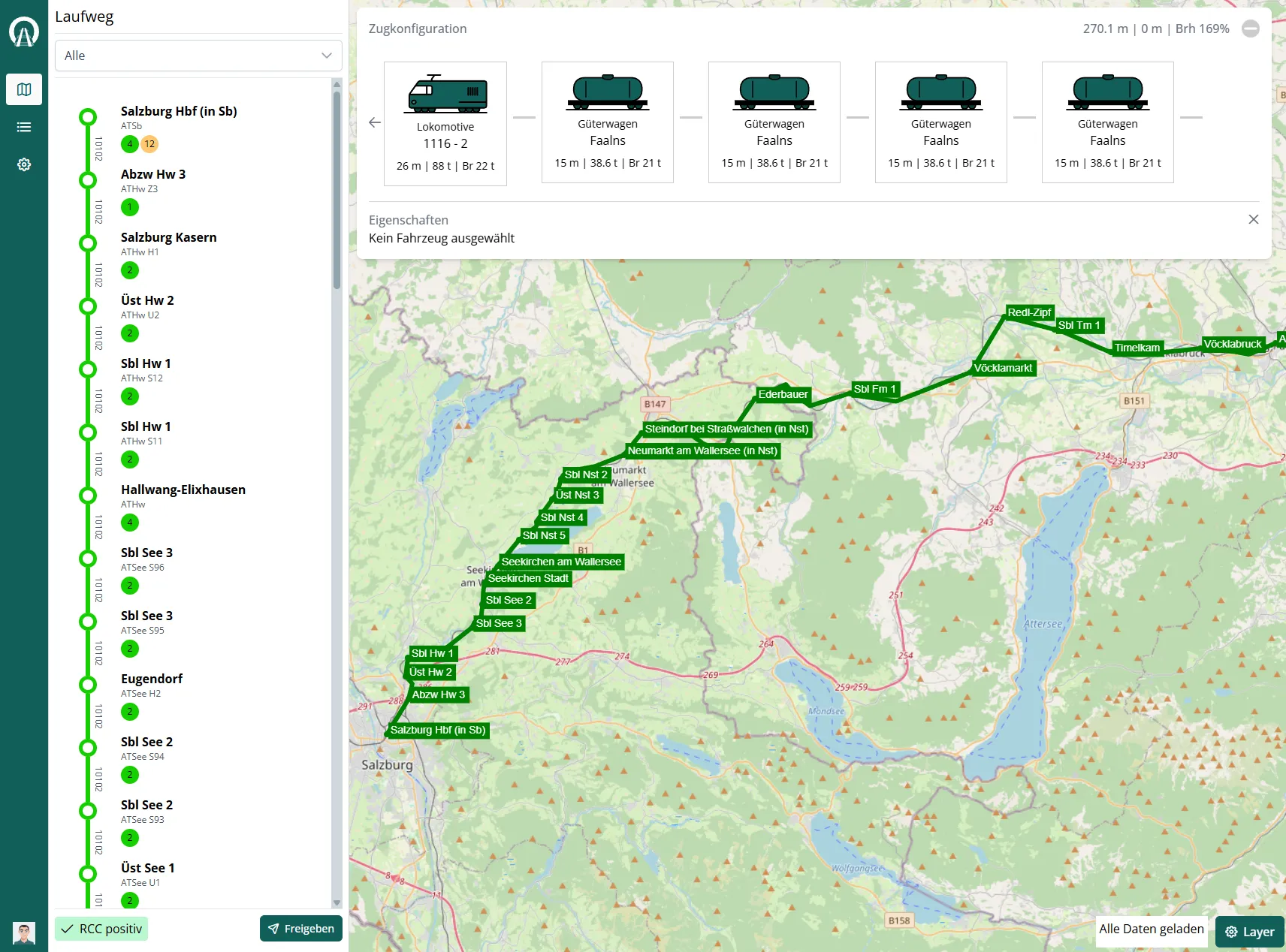Open the Laufweg 'Alle' dropdown
The width and height of the screenshot is (1286, 952).
coord(198,56)
